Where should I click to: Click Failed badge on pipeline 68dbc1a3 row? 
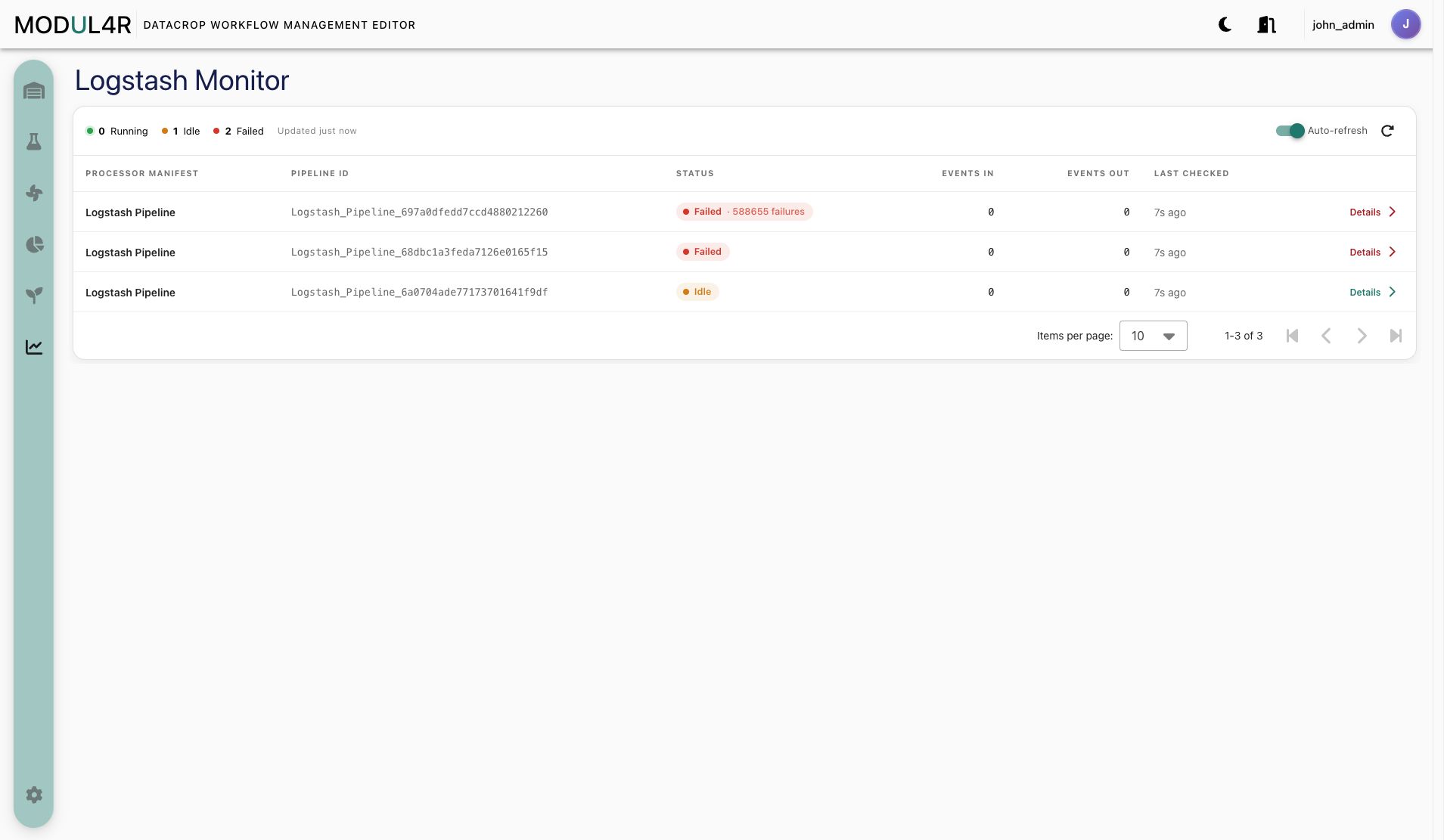point(703,252)
